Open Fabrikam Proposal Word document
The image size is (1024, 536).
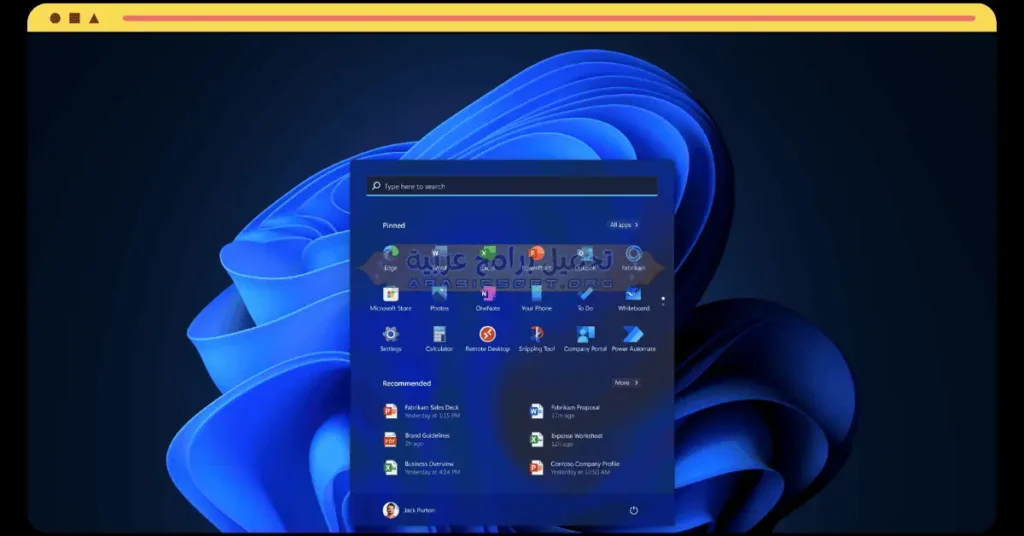click(565, 411)
